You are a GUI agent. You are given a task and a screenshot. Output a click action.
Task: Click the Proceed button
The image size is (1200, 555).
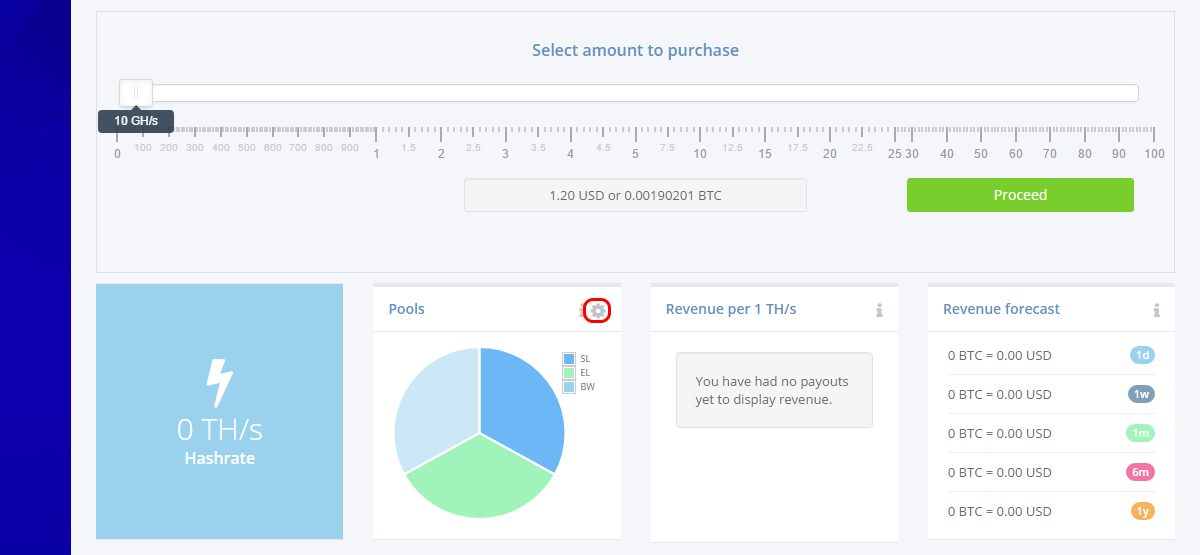point(1020,195)
